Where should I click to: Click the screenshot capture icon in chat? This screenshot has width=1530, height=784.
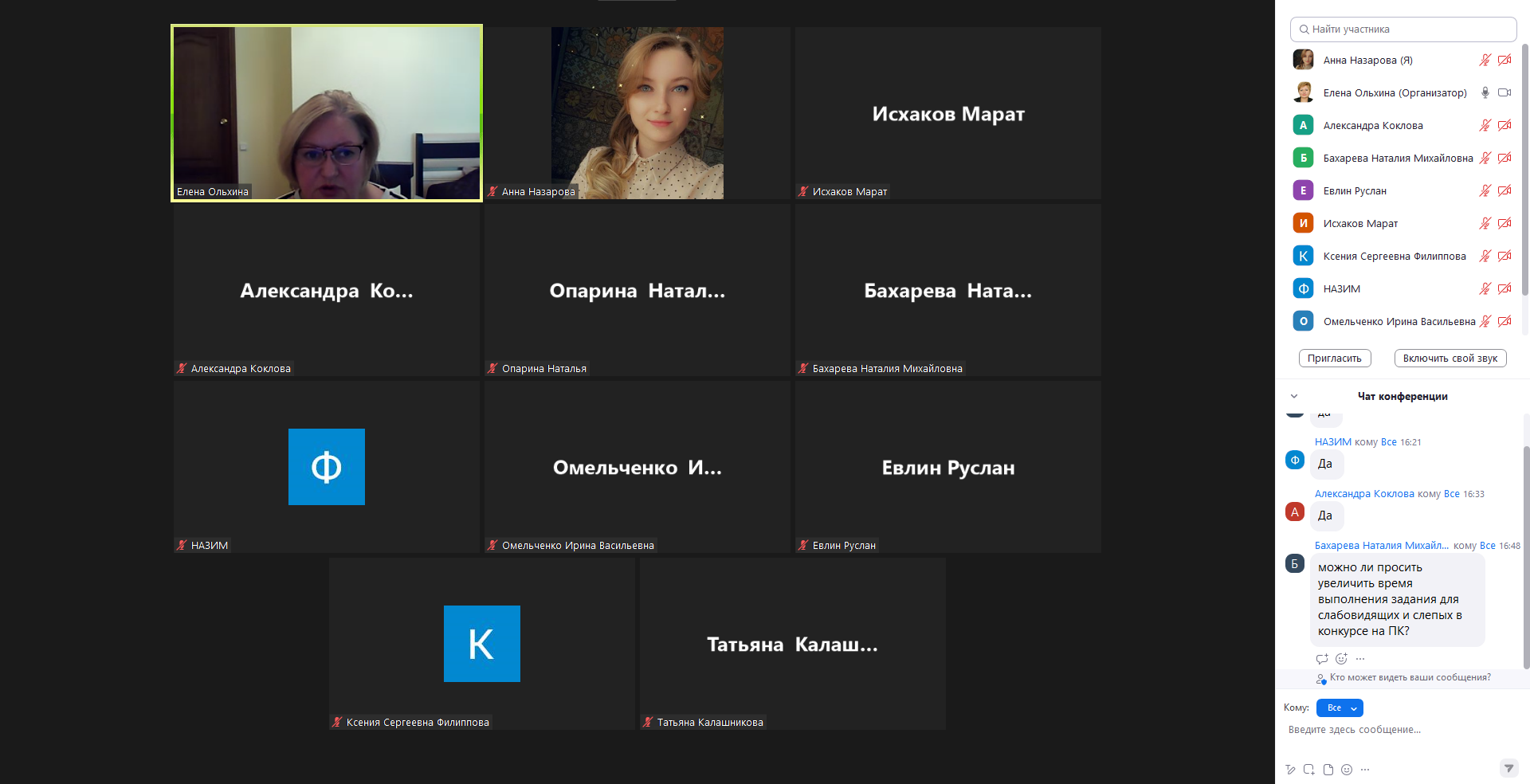pos(1309,770)
